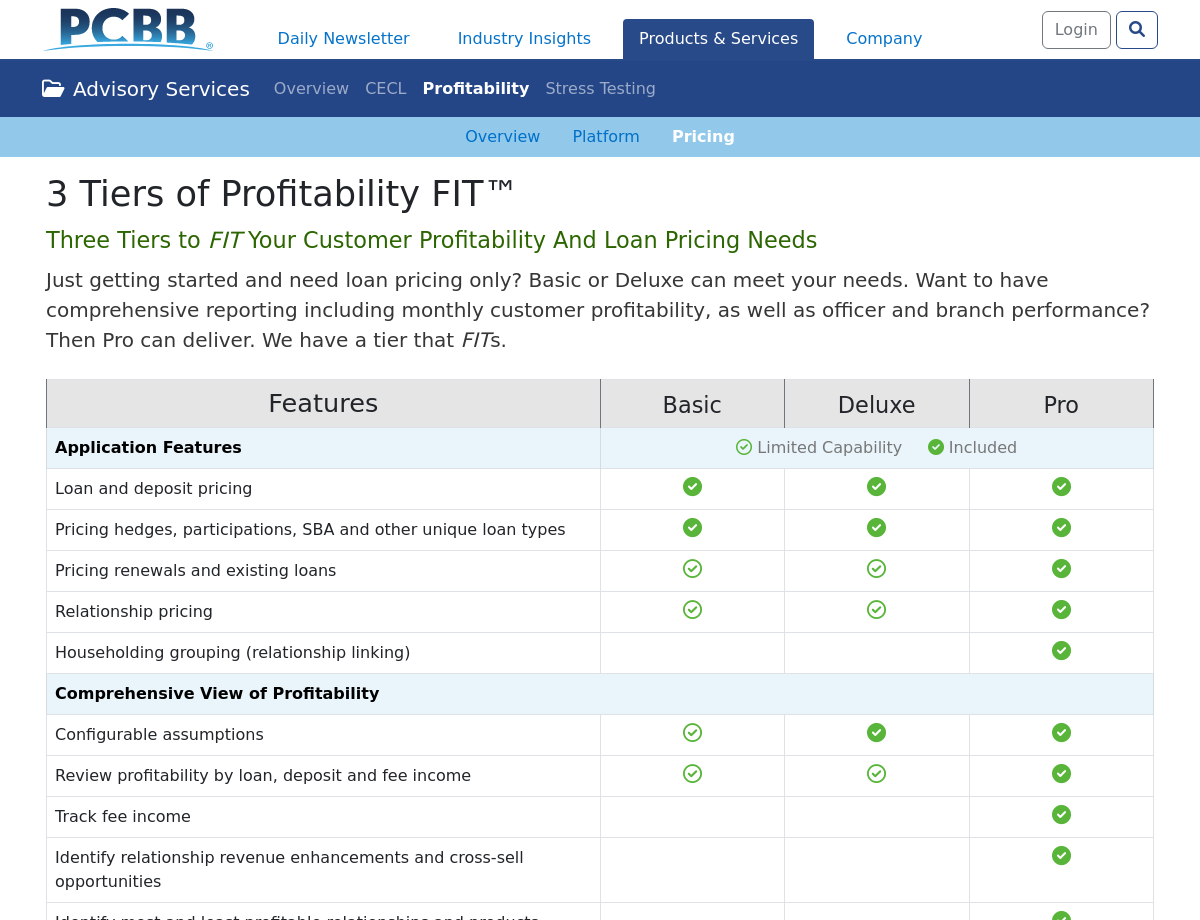Click Basic checkmark for Pricing hedges row
Image resolution: width=1200 pixels, height=920 pixels.
point(692,528)
